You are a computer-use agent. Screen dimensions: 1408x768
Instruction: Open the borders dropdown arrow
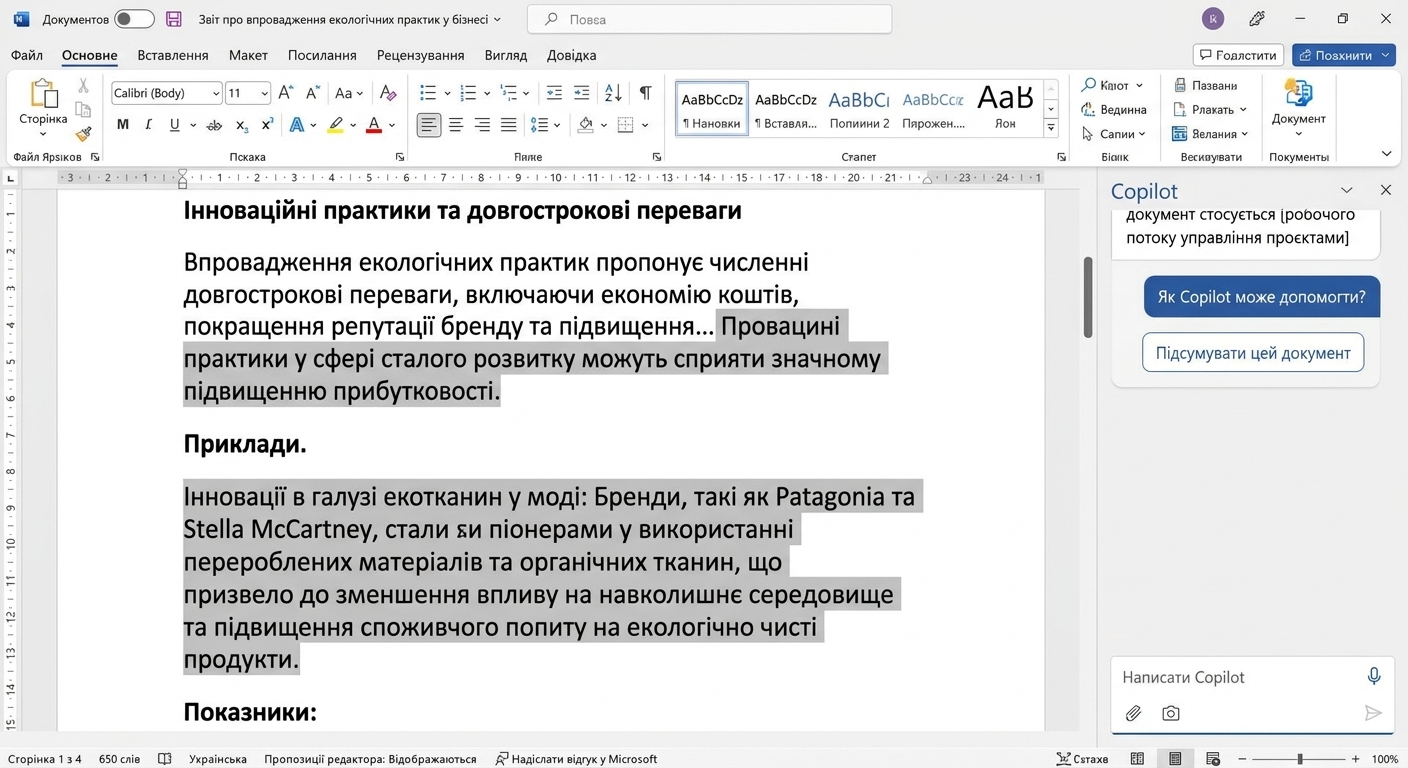(645, 125)
